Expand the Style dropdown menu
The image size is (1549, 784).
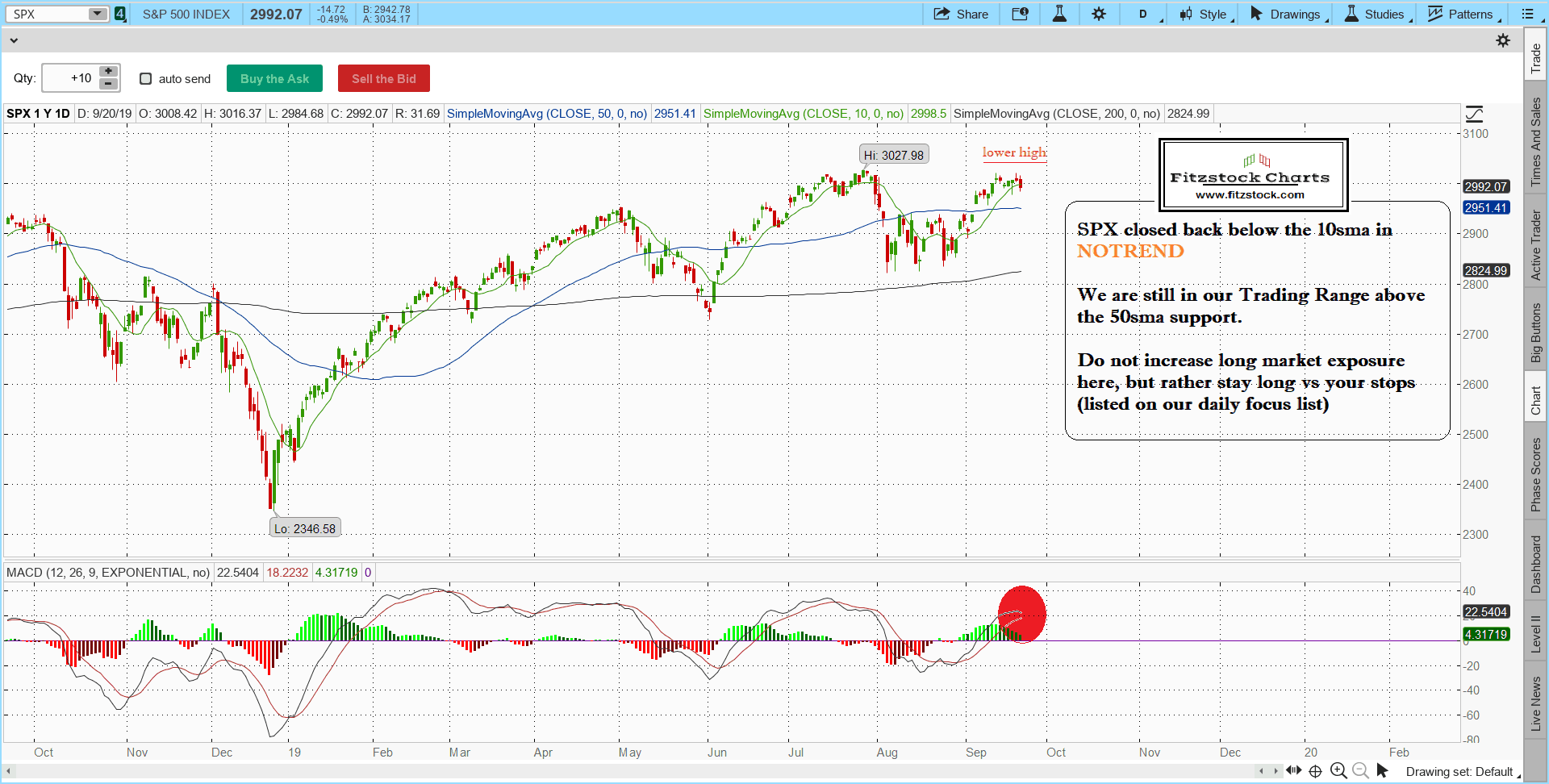(1207, 14)
